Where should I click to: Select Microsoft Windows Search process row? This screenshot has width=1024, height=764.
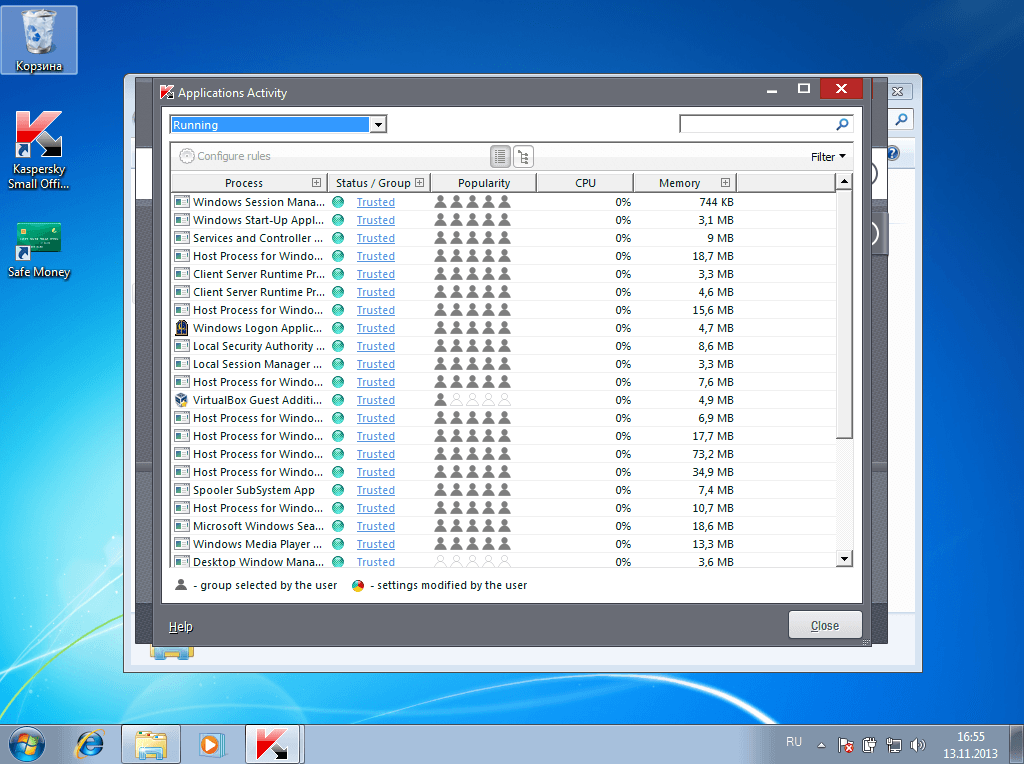pyautogui.click(x=504, y=526)
